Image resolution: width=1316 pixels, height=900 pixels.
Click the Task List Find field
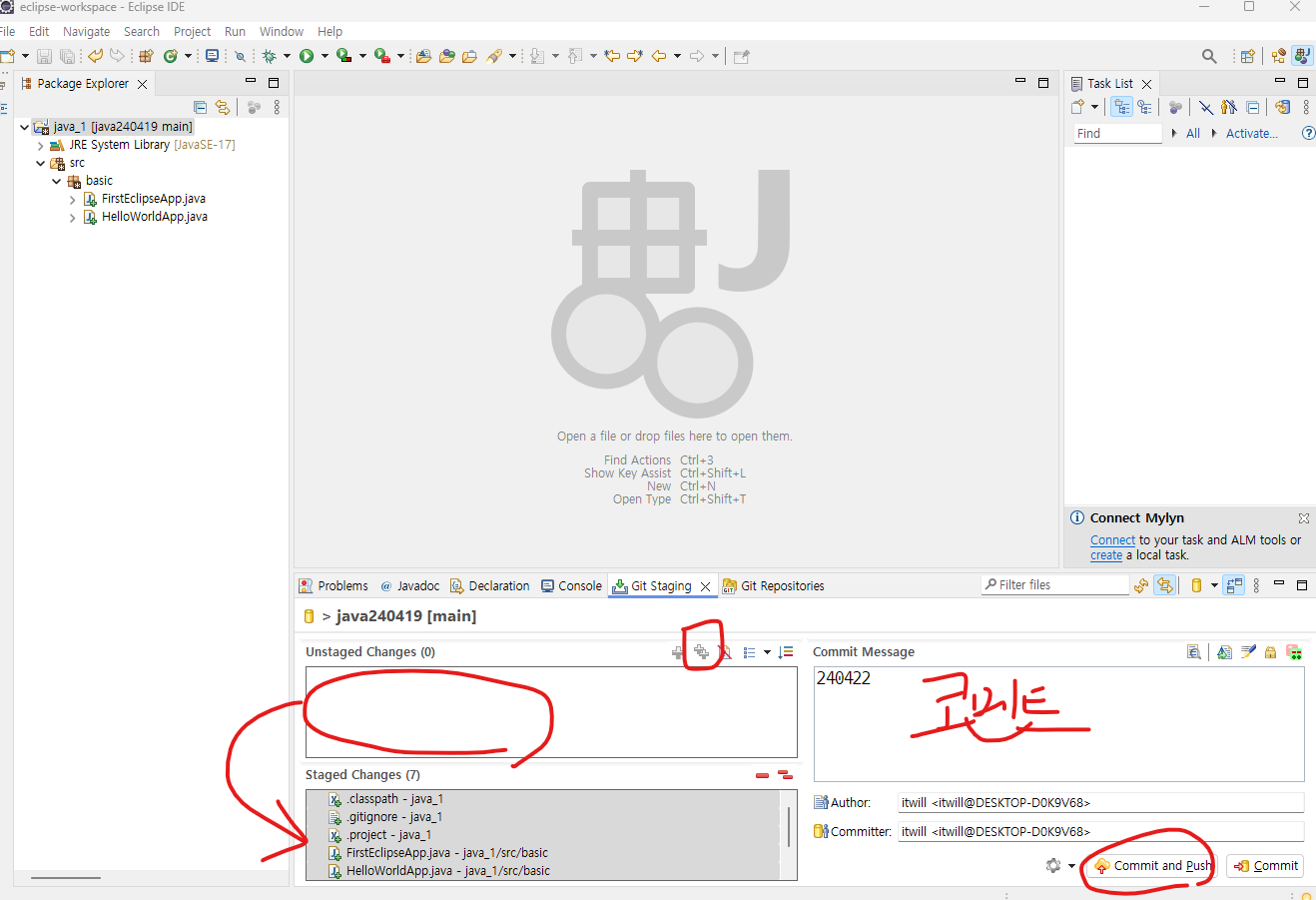pos(1118,133)
